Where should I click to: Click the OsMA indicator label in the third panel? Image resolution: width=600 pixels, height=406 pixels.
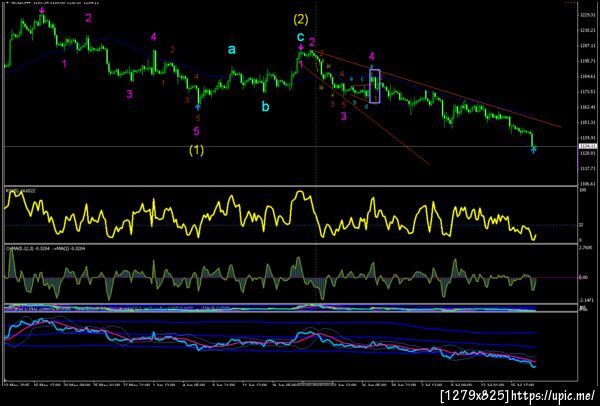(45, 248)
